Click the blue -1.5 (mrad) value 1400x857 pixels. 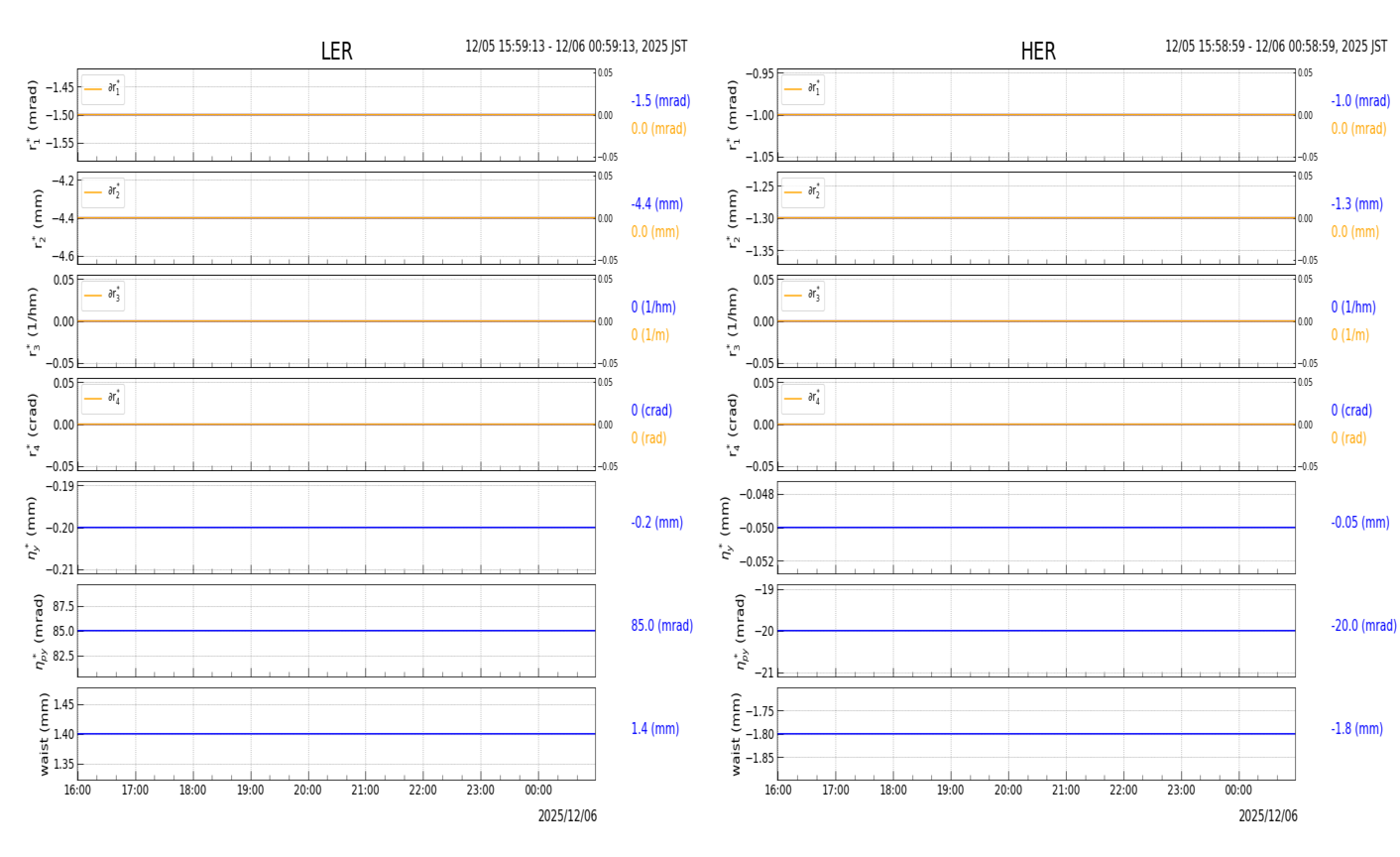[x=660, y=101]
